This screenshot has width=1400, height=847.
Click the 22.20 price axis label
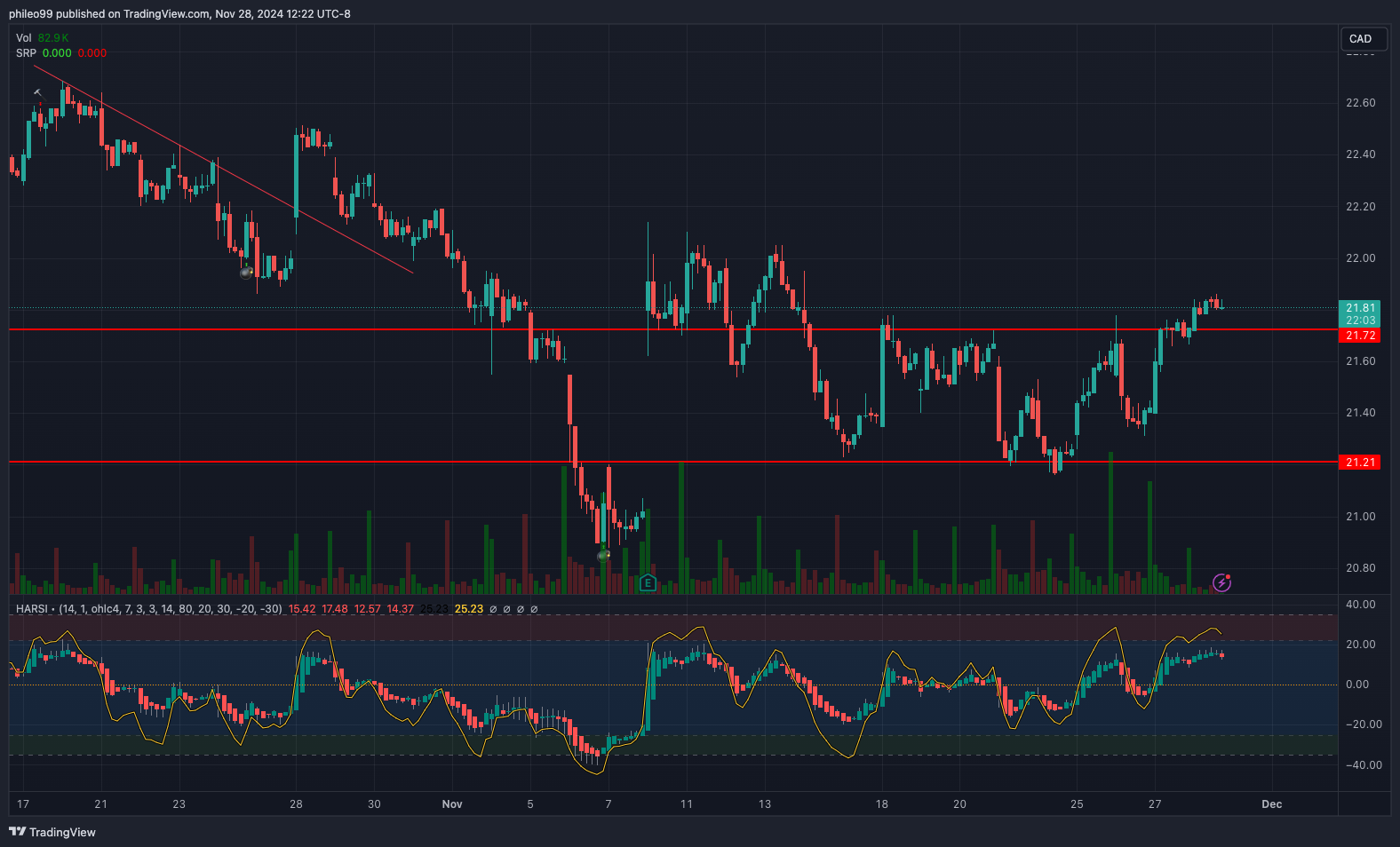point(1360,207)
